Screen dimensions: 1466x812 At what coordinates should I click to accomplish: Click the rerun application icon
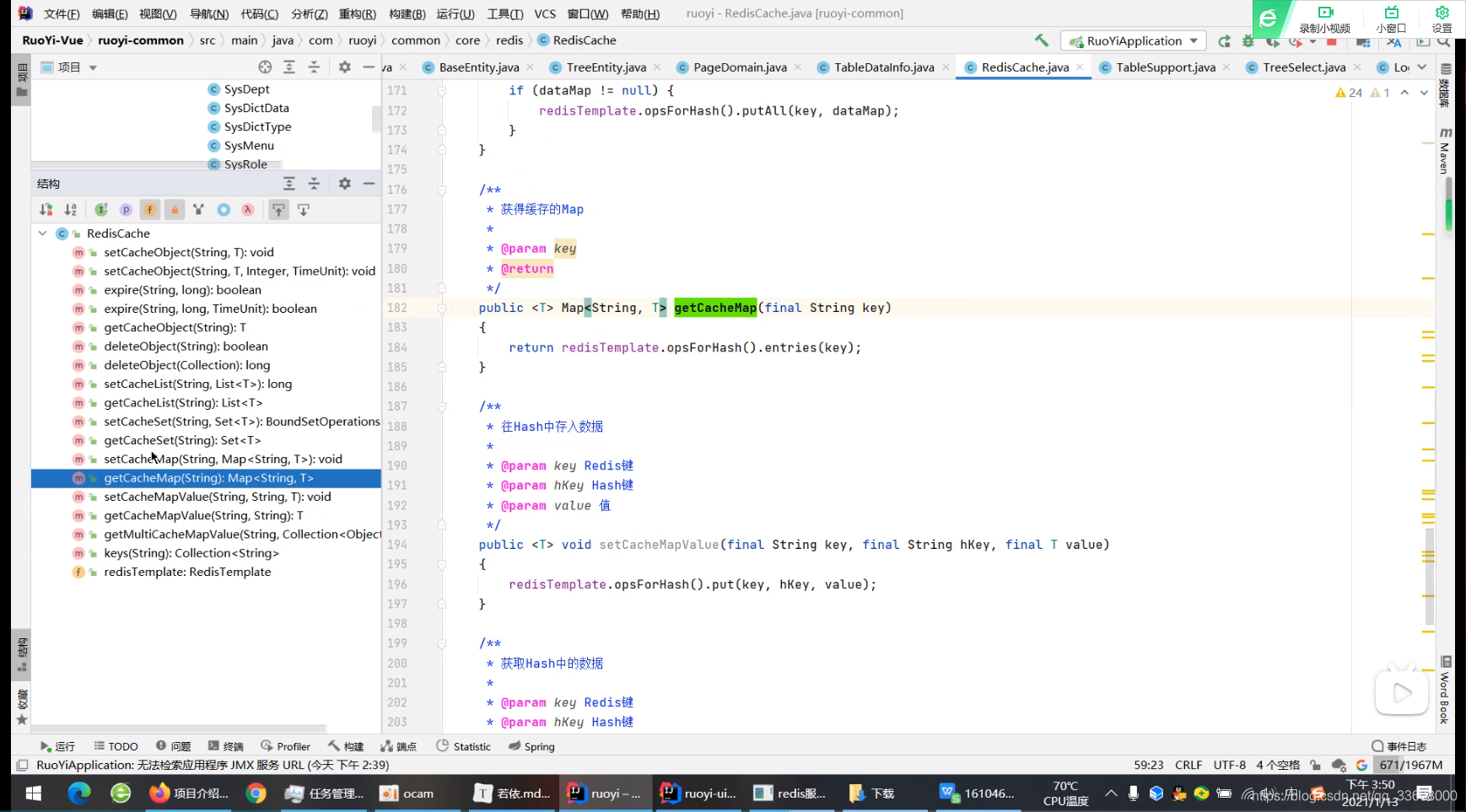[1225, 40]
